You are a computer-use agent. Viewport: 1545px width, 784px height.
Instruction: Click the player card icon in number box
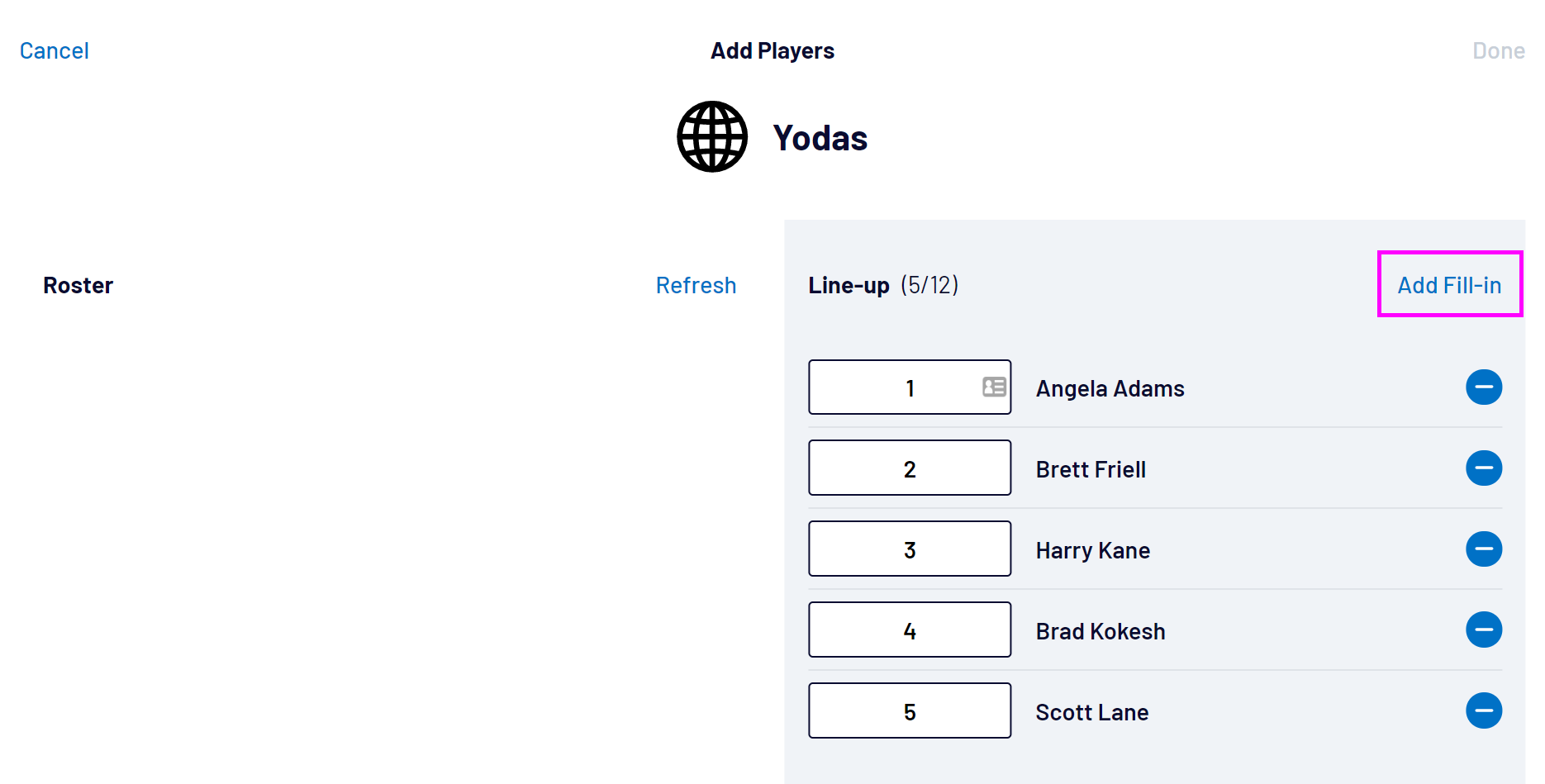pos(994,387)
